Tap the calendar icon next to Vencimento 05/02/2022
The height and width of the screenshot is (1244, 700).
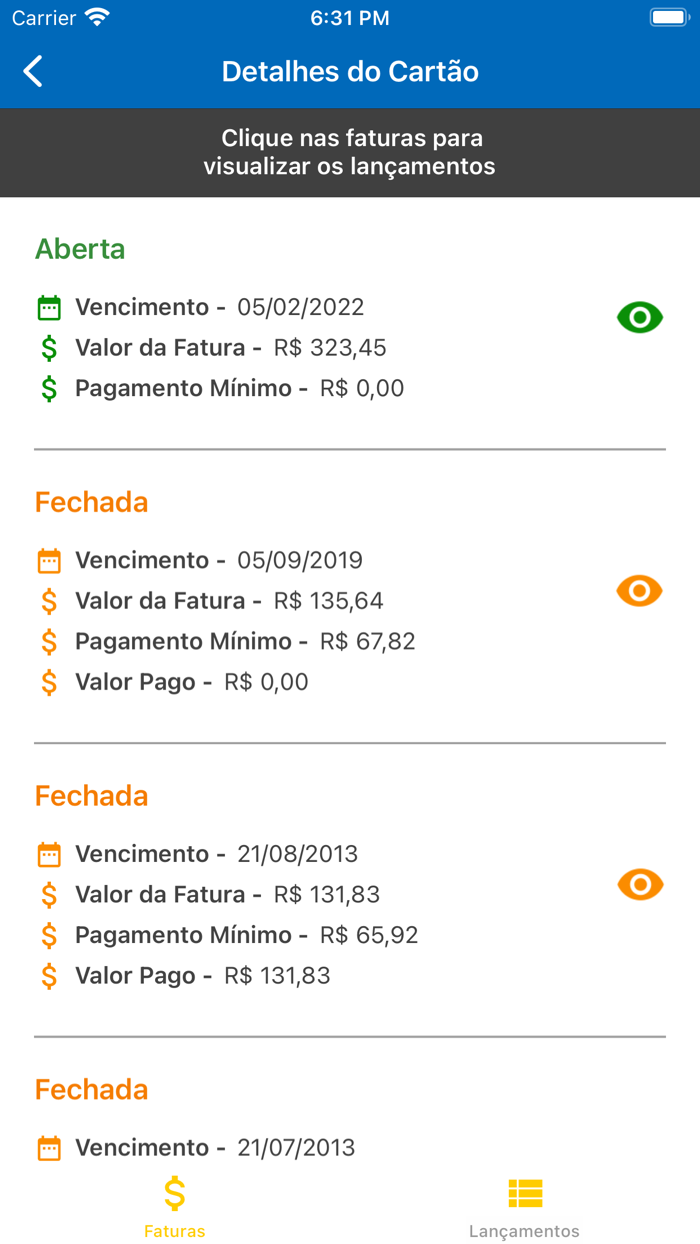(47, 307)
